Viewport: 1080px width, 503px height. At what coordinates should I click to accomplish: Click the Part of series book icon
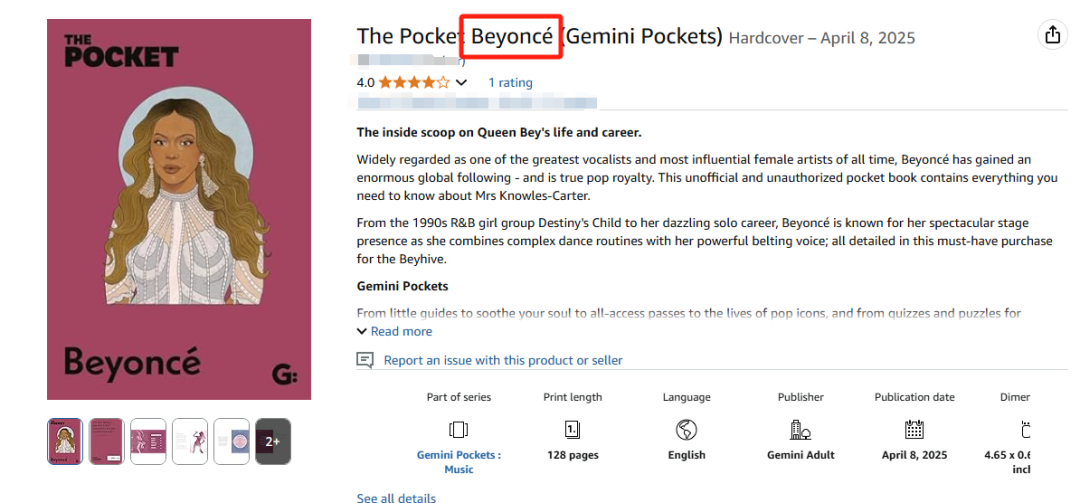coord(459,430)
